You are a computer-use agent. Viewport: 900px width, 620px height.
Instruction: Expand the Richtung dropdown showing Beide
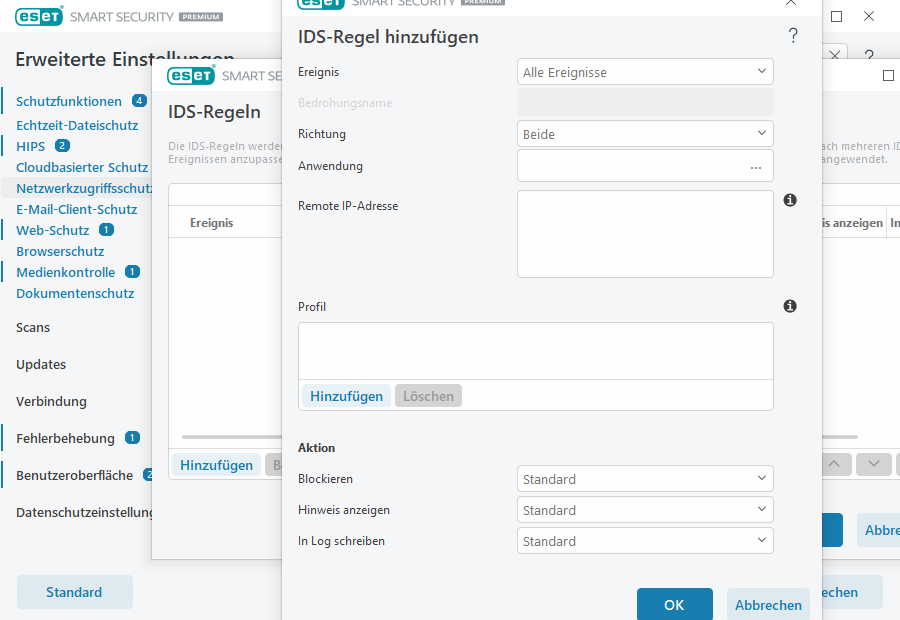(x=645, y=134)
